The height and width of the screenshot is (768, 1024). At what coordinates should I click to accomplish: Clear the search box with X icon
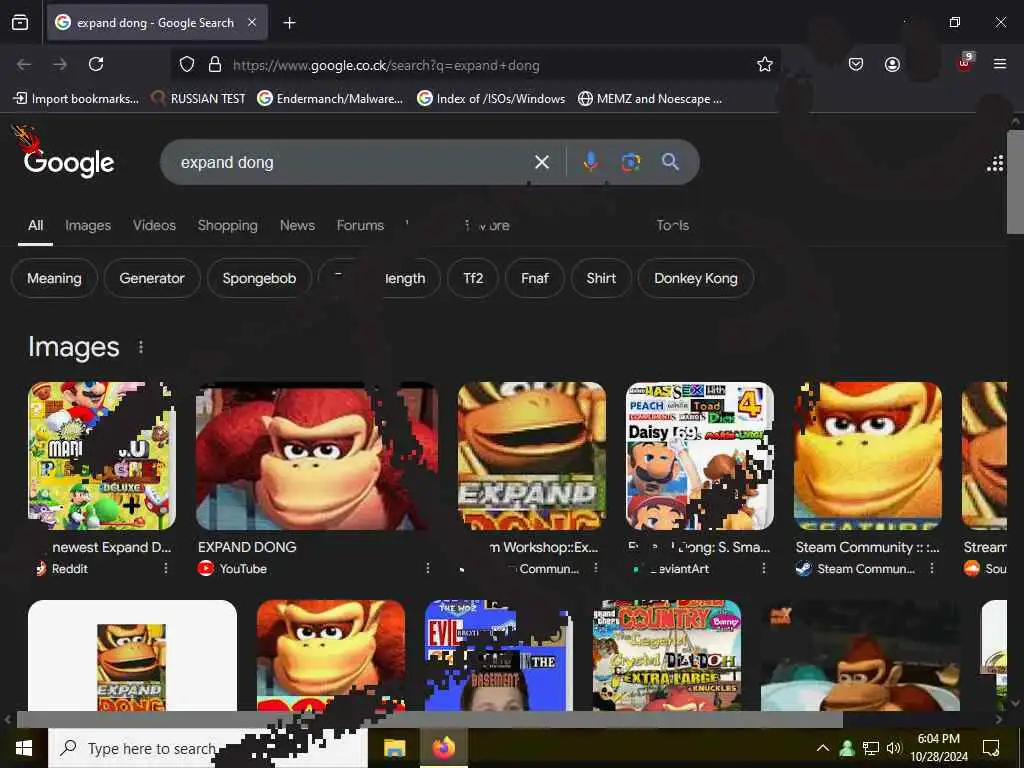click(541, 162)
